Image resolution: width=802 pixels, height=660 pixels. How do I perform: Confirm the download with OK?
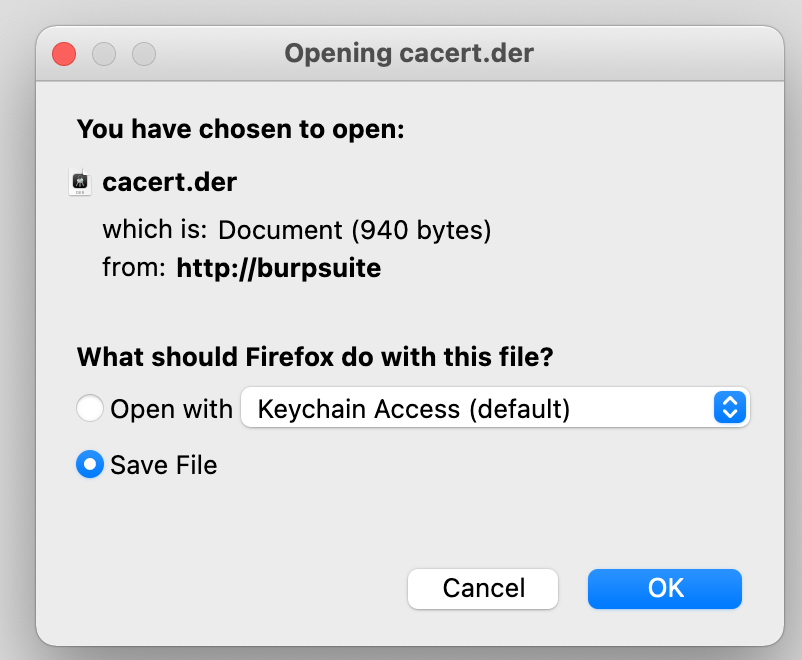click(x=665, y=588)
